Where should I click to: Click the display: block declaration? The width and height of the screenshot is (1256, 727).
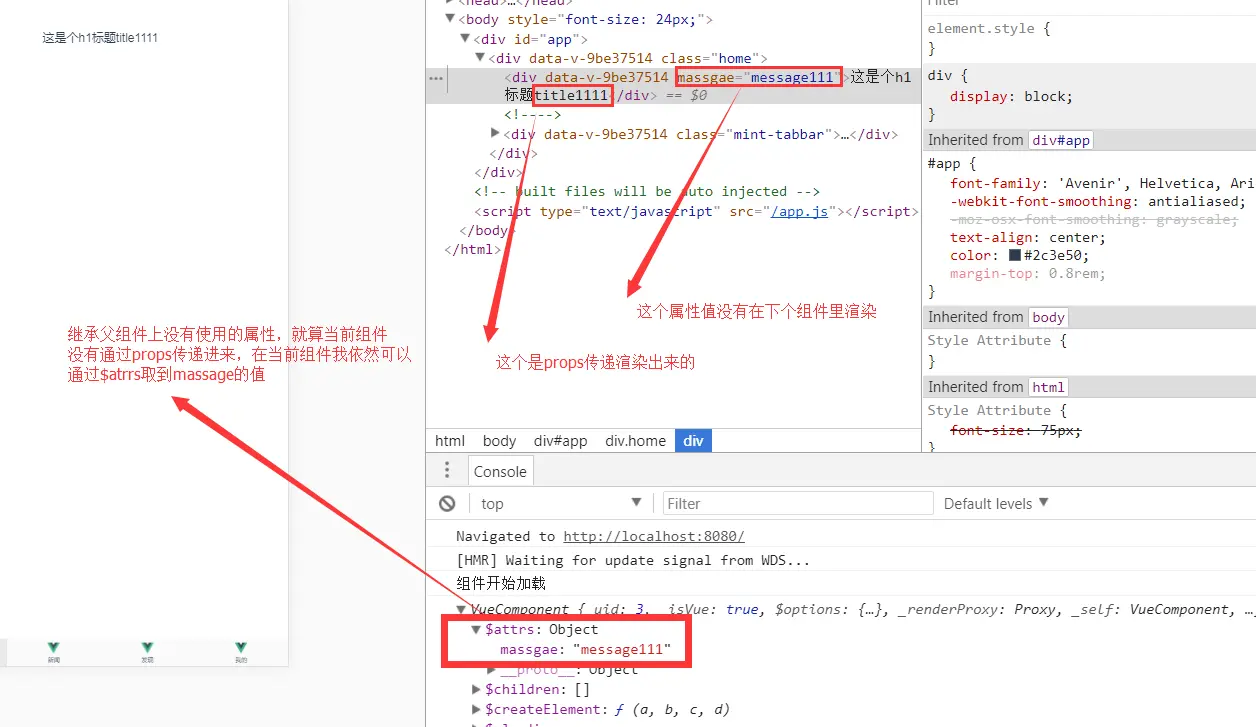tap(1011, 97)
